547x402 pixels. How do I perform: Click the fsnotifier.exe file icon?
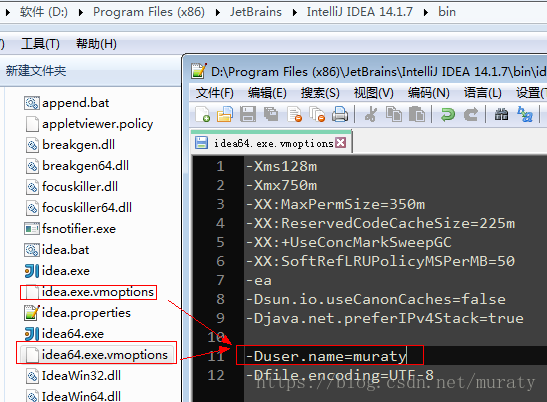click(32, 229)
